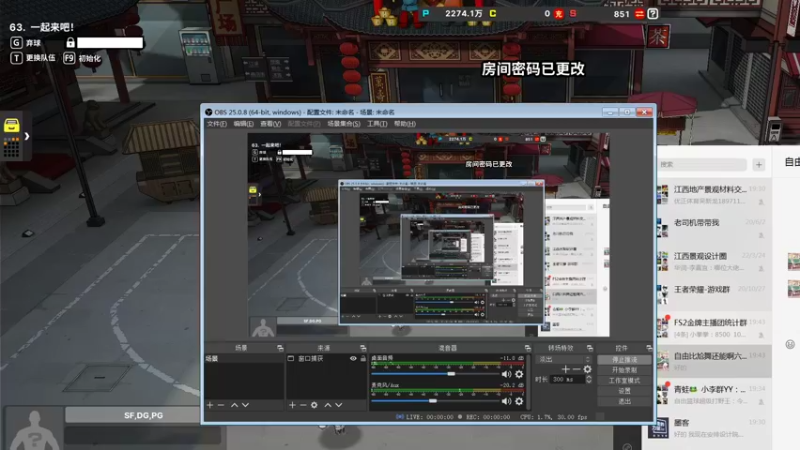
Task: Click the grid keypad icon in game sidebar
Action: tap(11, 148)
